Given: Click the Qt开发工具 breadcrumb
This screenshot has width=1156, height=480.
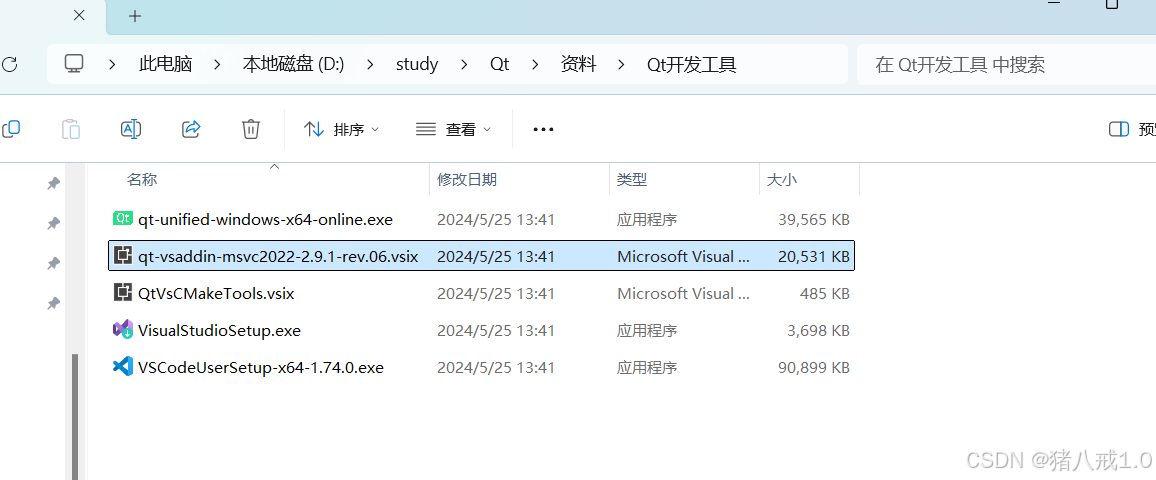Looking at the screenshot, I should click(692, 65).
